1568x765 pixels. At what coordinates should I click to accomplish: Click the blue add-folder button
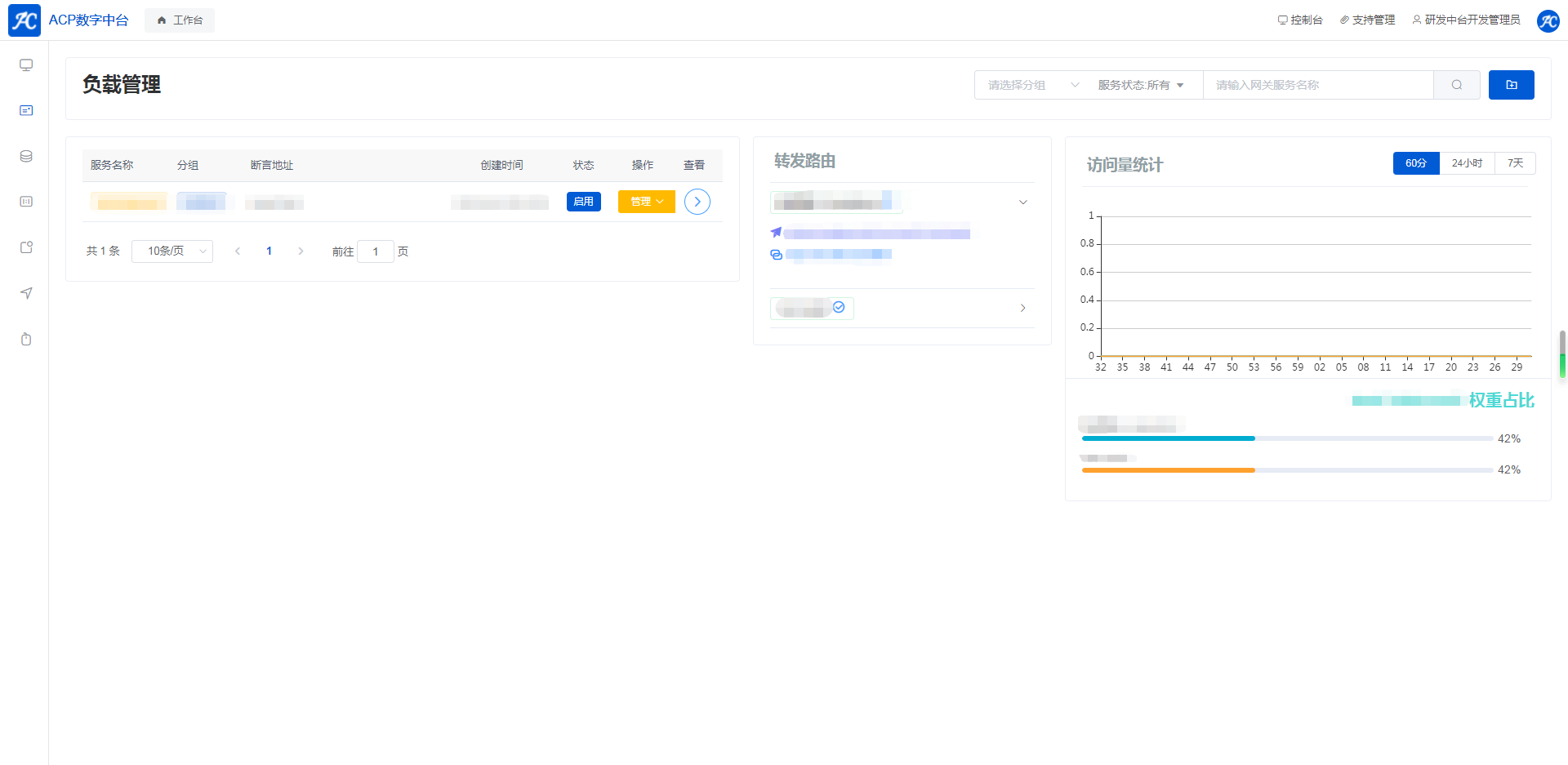click(1511, 85)
